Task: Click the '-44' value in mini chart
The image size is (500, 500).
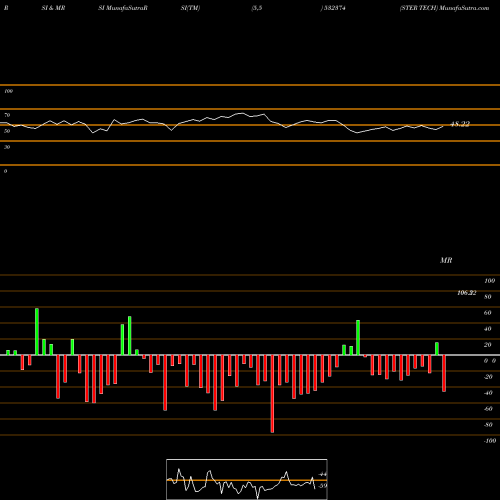Action: 323,474
